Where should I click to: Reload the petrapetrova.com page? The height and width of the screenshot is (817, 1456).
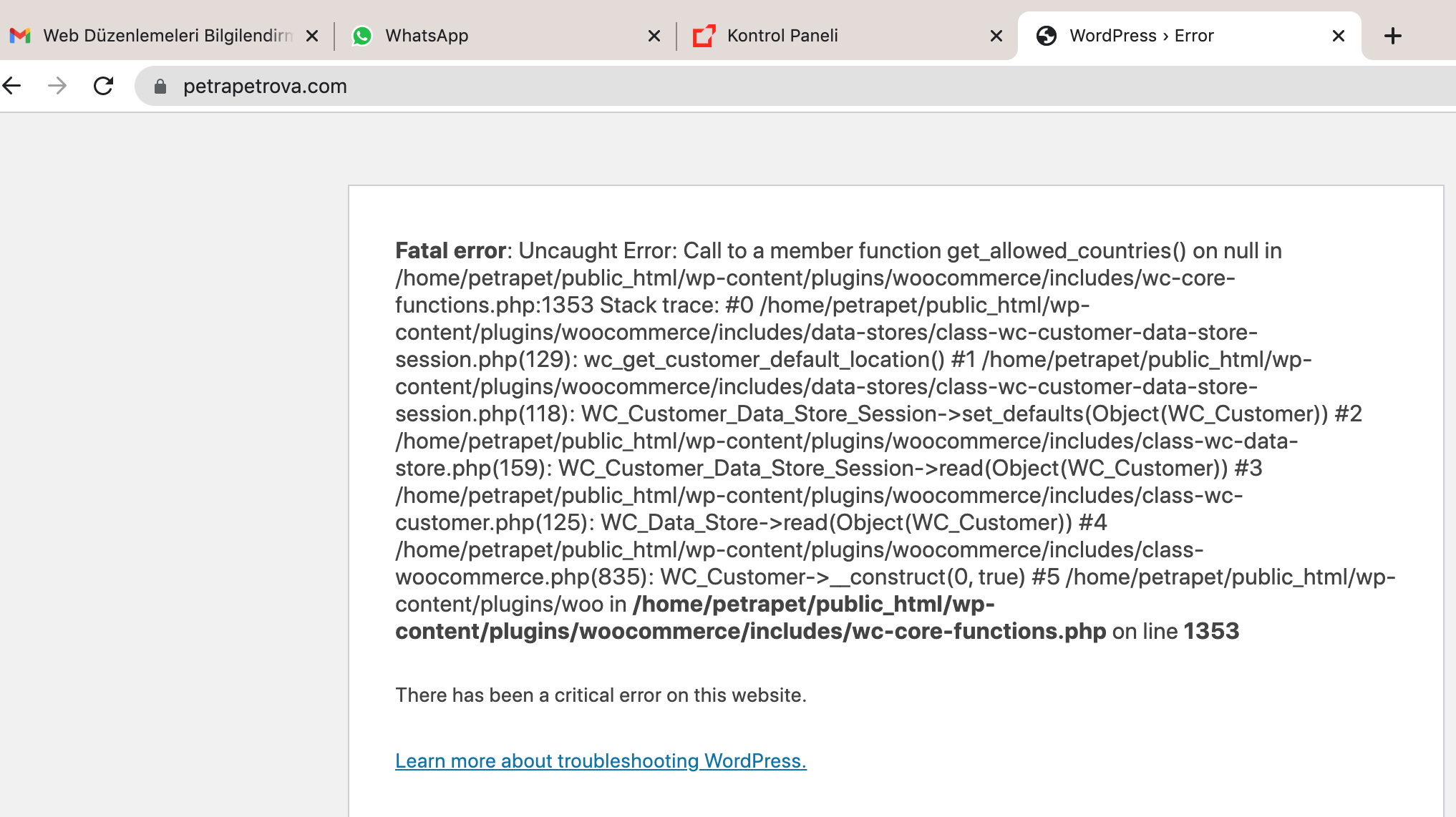[x=104, y=86]
